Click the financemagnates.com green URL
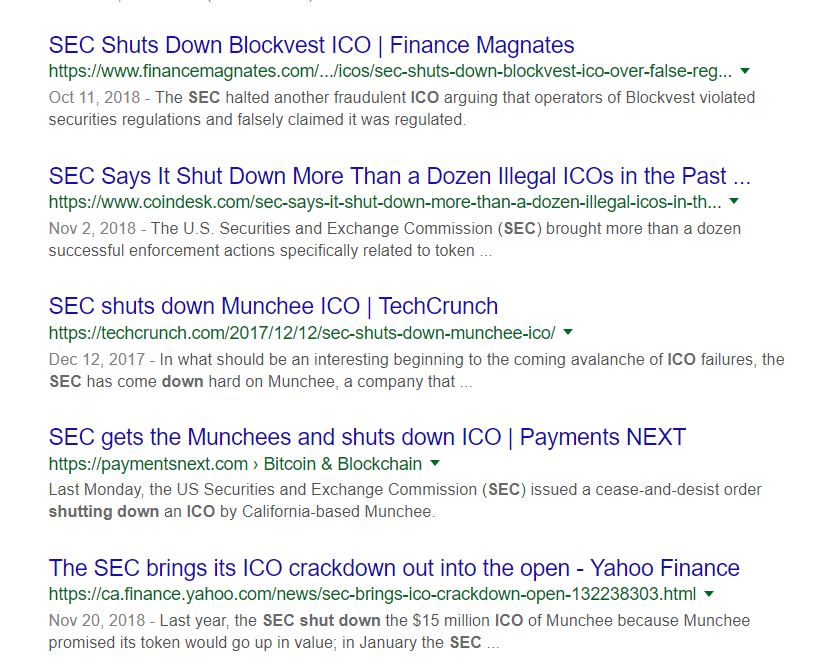The width and height of the screenshot is (834, 670). pos(390,72)
